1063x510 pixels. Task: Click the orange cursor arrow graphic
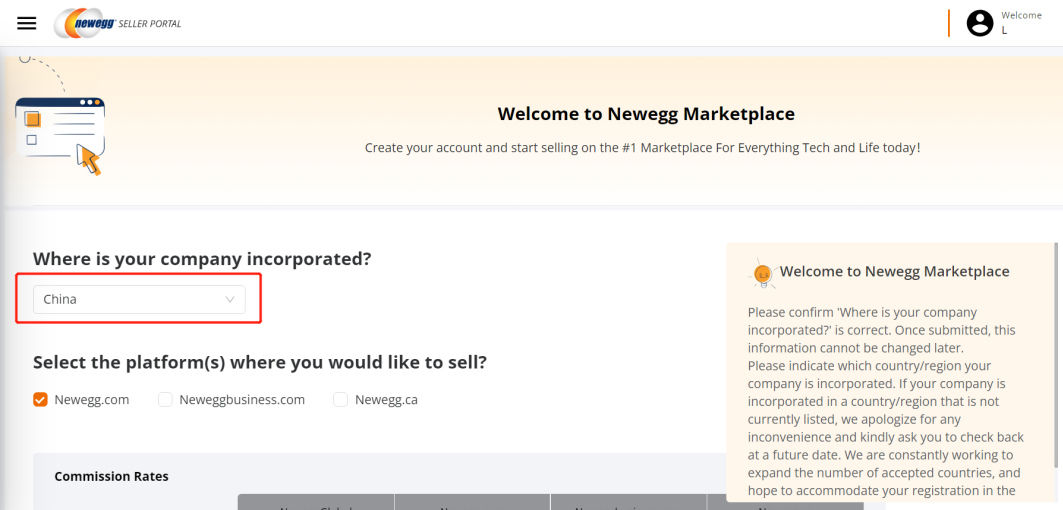pos(90,160)
